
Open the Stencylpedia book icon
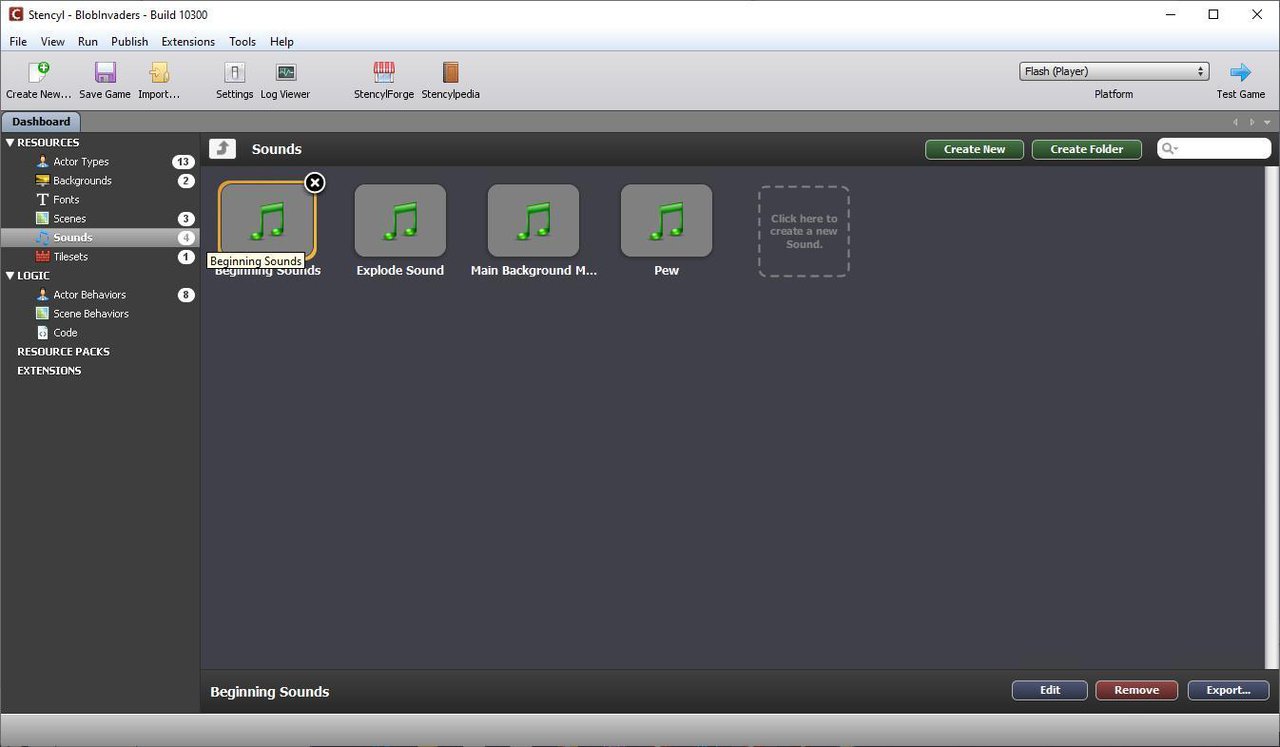(x=450, y=72)
